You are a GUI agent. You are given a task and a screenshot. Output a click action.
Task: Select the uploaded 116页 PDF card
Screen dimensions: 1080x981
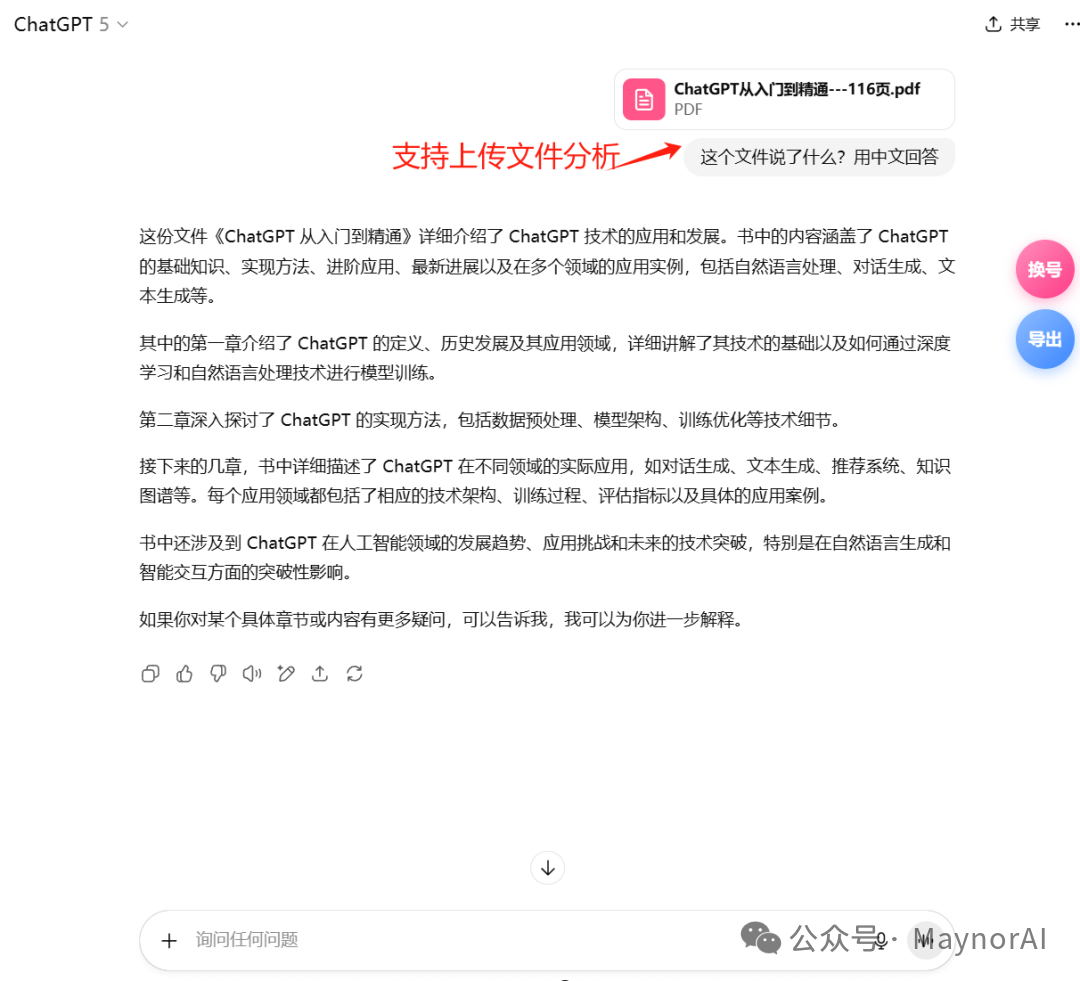click(x=785, y=99)
